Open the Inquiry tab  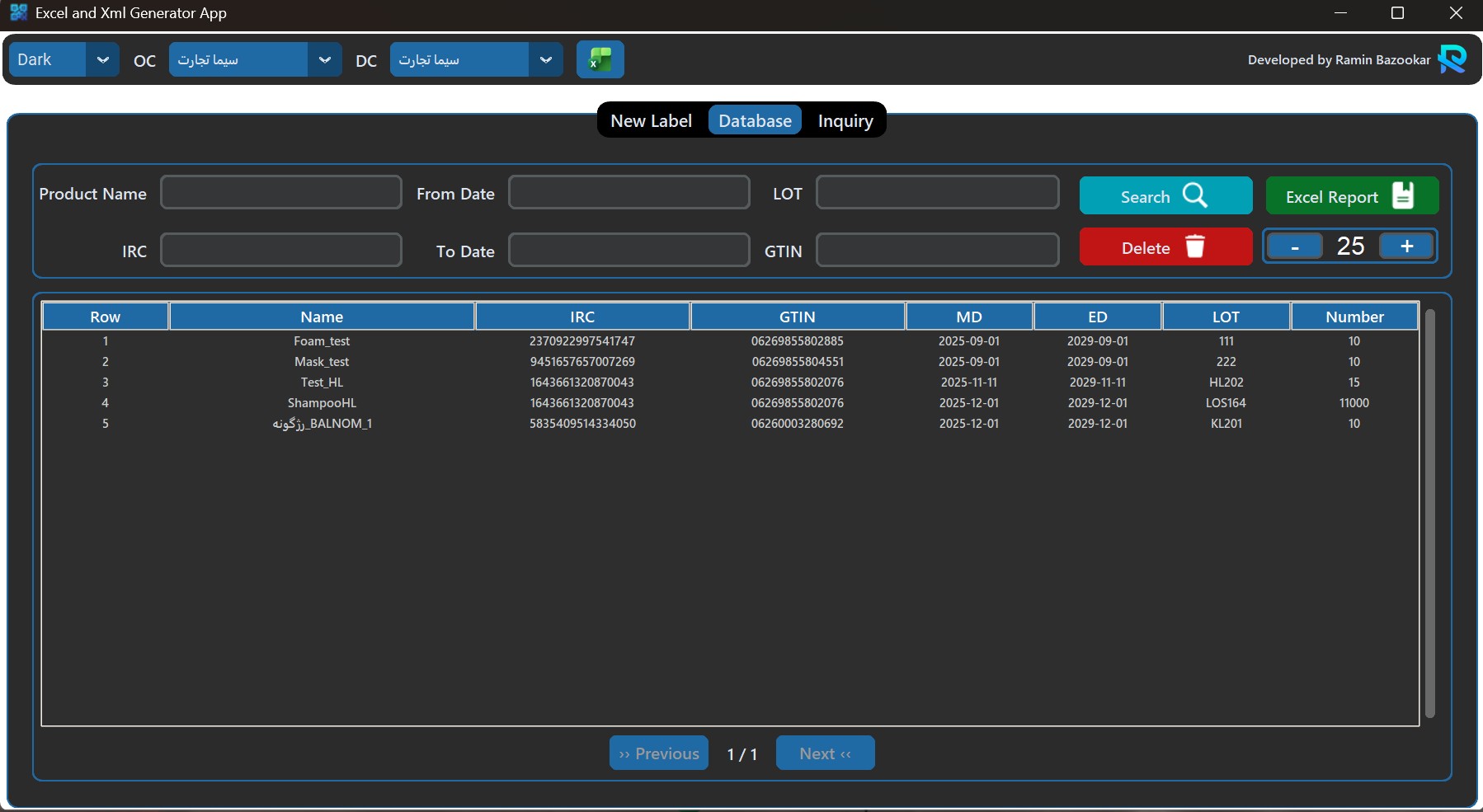(x=845, y=120)
